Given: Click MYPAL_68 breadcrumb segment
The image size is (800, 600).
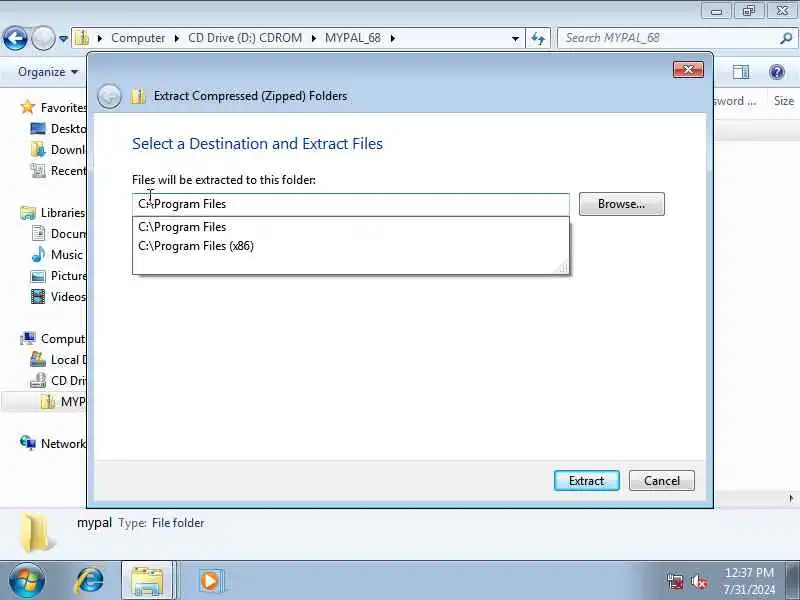Looking at the screenshot, I should tap(353, 38).
